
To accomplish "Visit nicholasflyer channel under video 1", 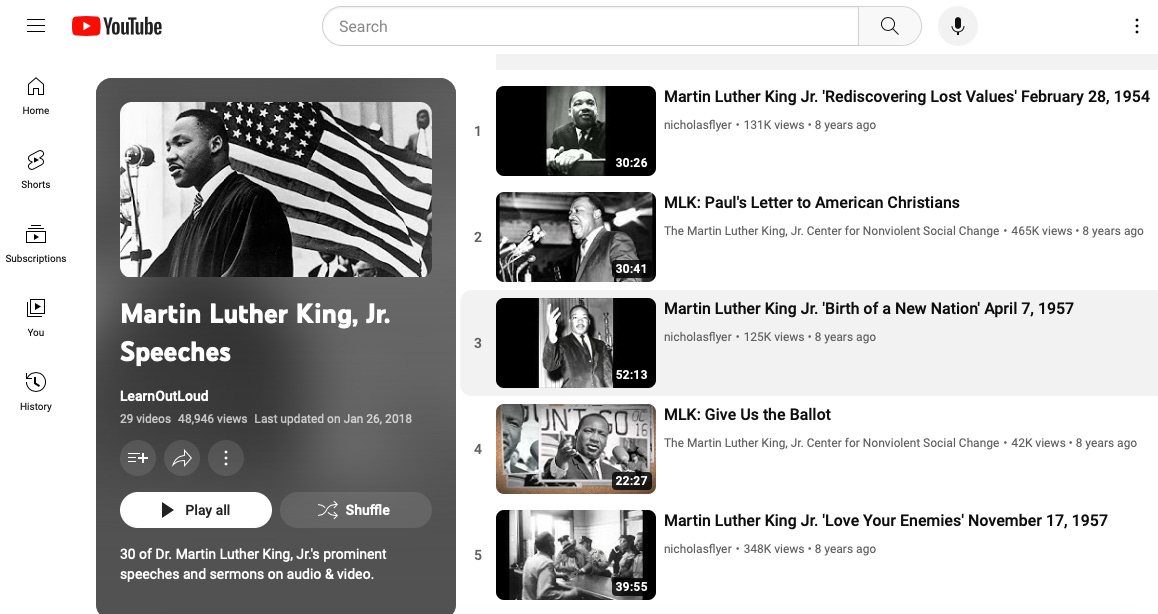I will pyautogui.click(x=697, y=125).
